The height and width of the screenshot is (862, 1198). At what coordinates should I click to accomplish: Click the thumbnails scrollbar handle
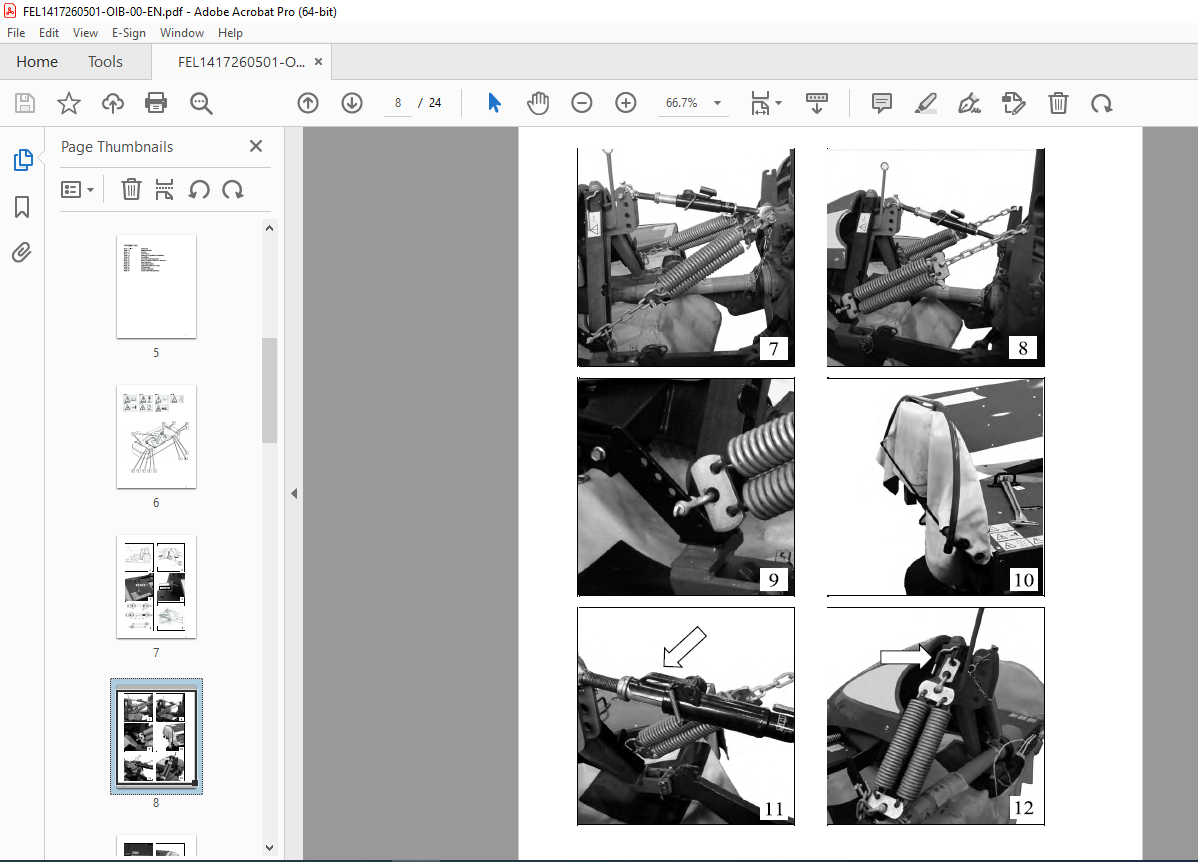(269, 390)
